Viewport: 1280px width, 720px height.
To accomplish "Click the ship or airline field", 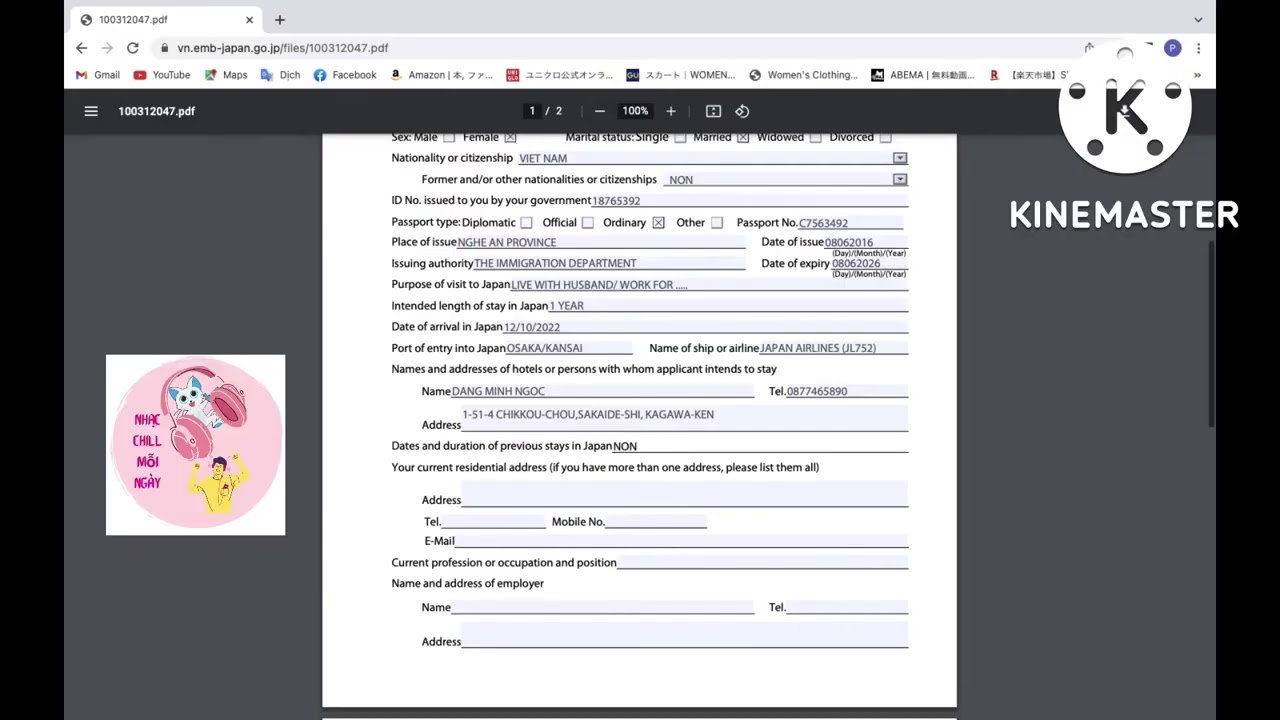I will 833,348.
